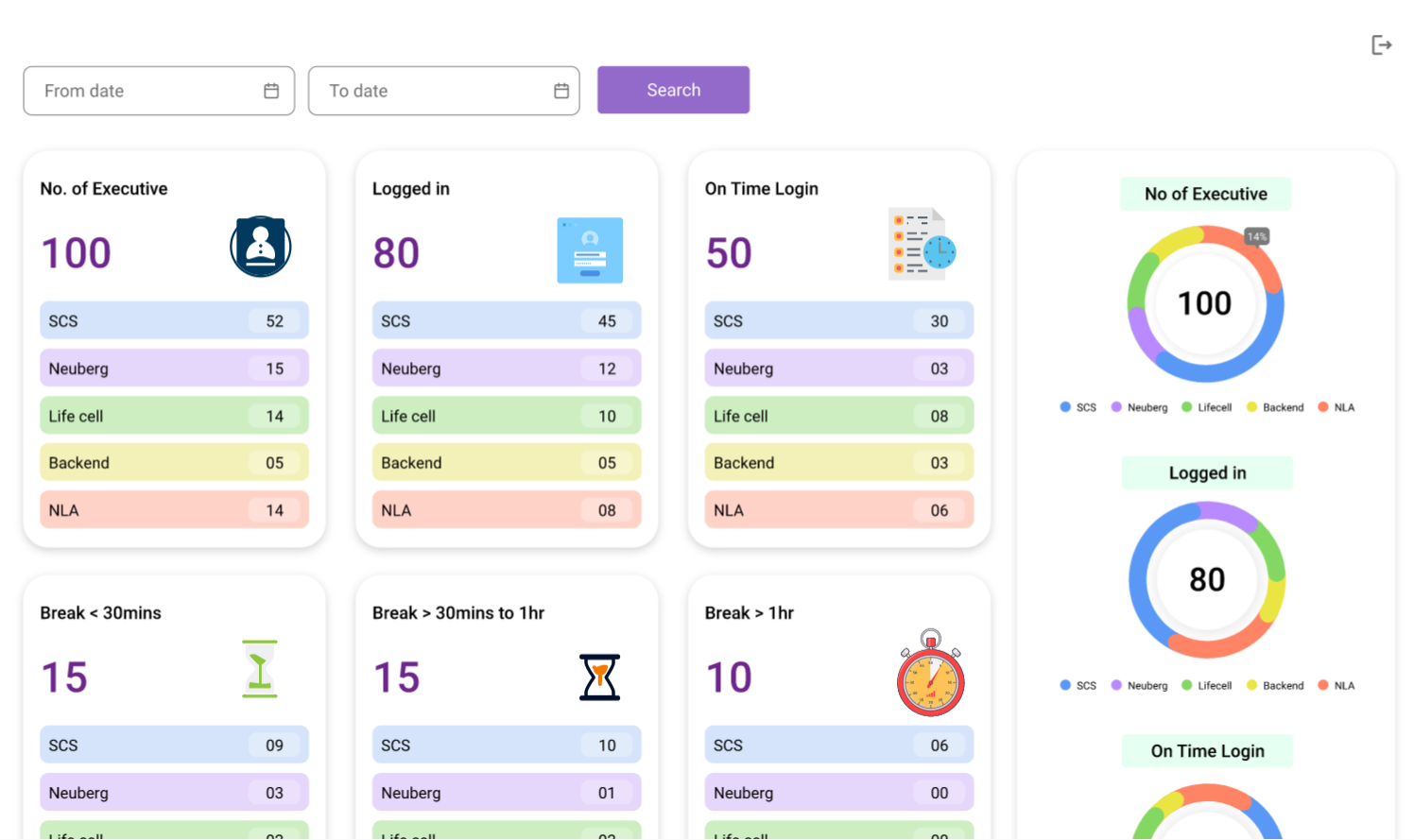1414x840 pixels.
Task: Select the Life cell row under Logged in
Action: pyautogui.click(x=506, y=416)
